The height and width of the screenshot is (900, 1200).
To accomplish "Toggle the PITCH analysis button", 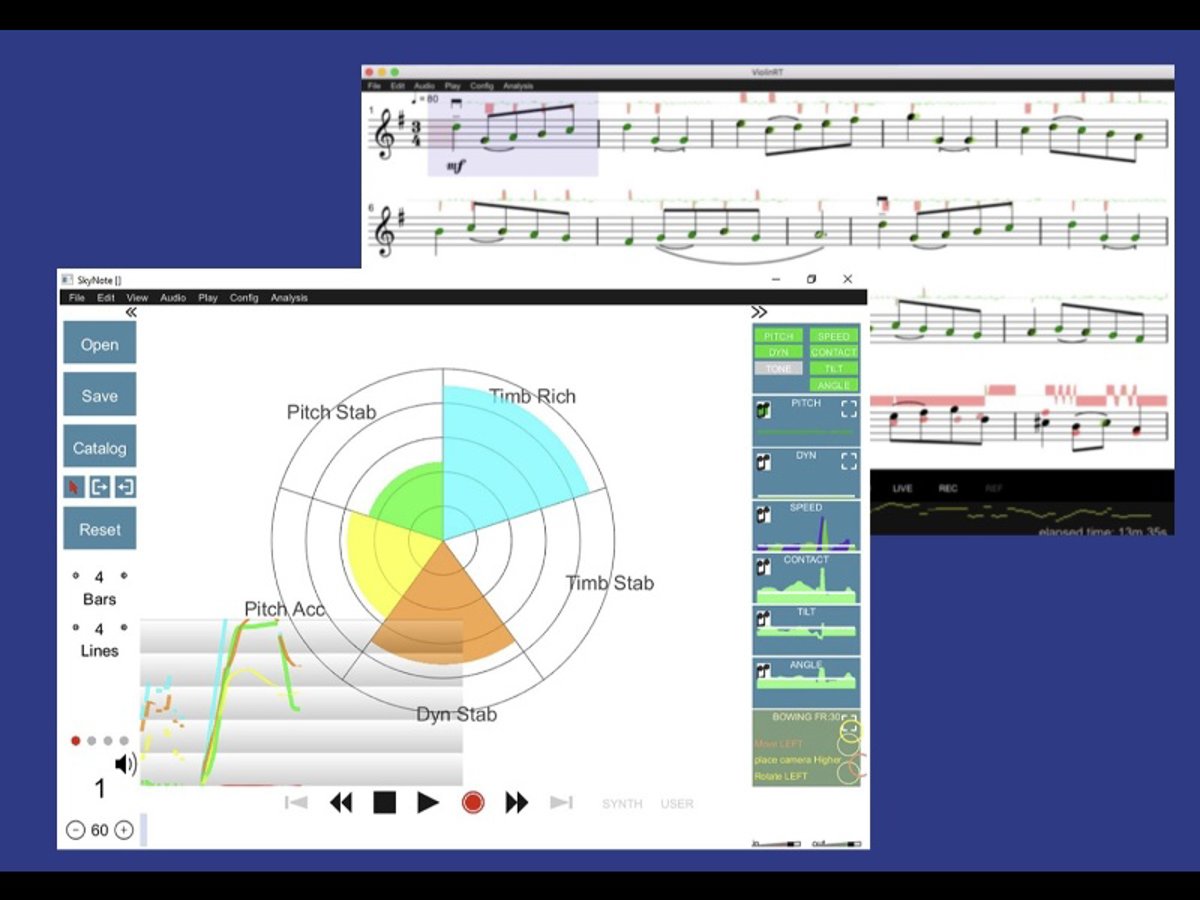I will tap(779, 336).
